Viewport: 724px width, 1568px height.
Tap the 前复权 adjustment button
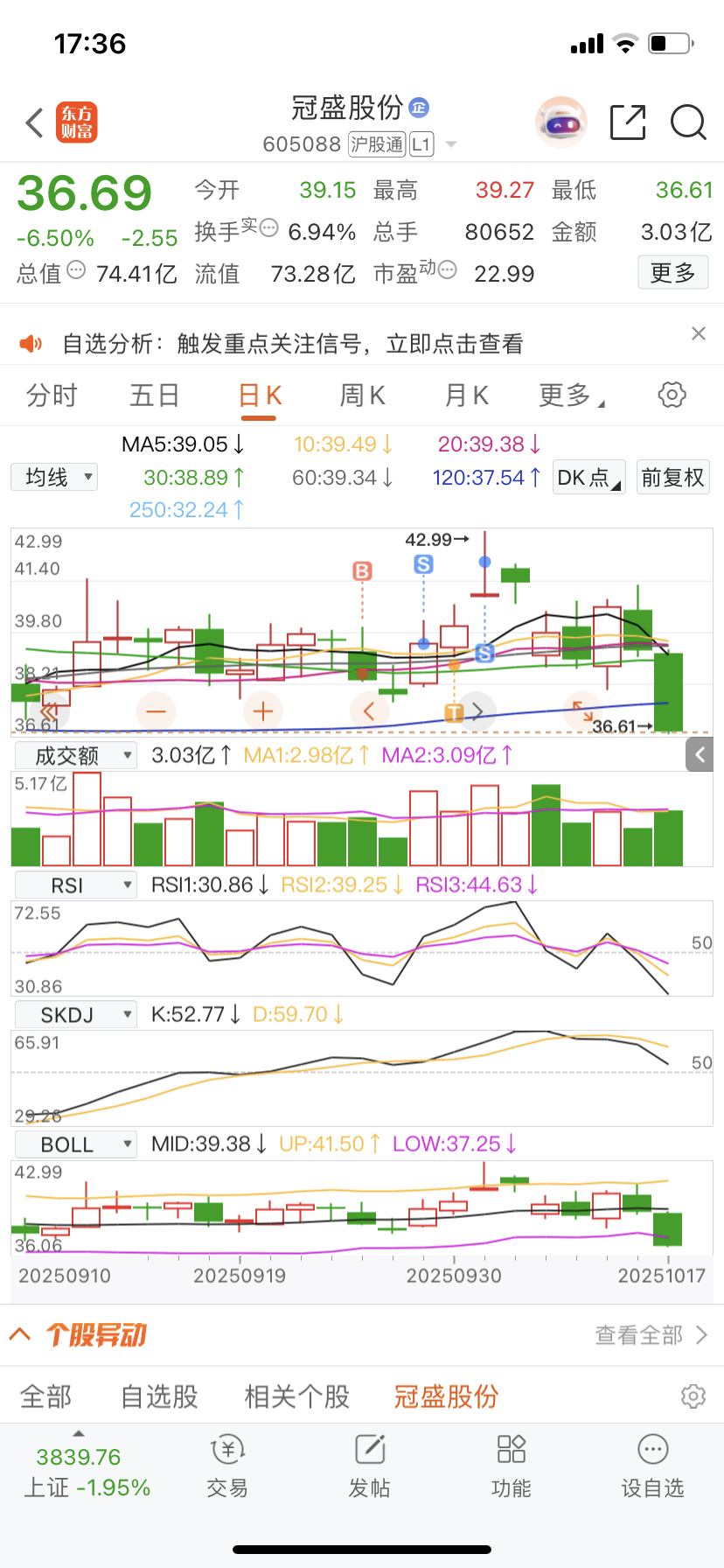tap(672, 477)
